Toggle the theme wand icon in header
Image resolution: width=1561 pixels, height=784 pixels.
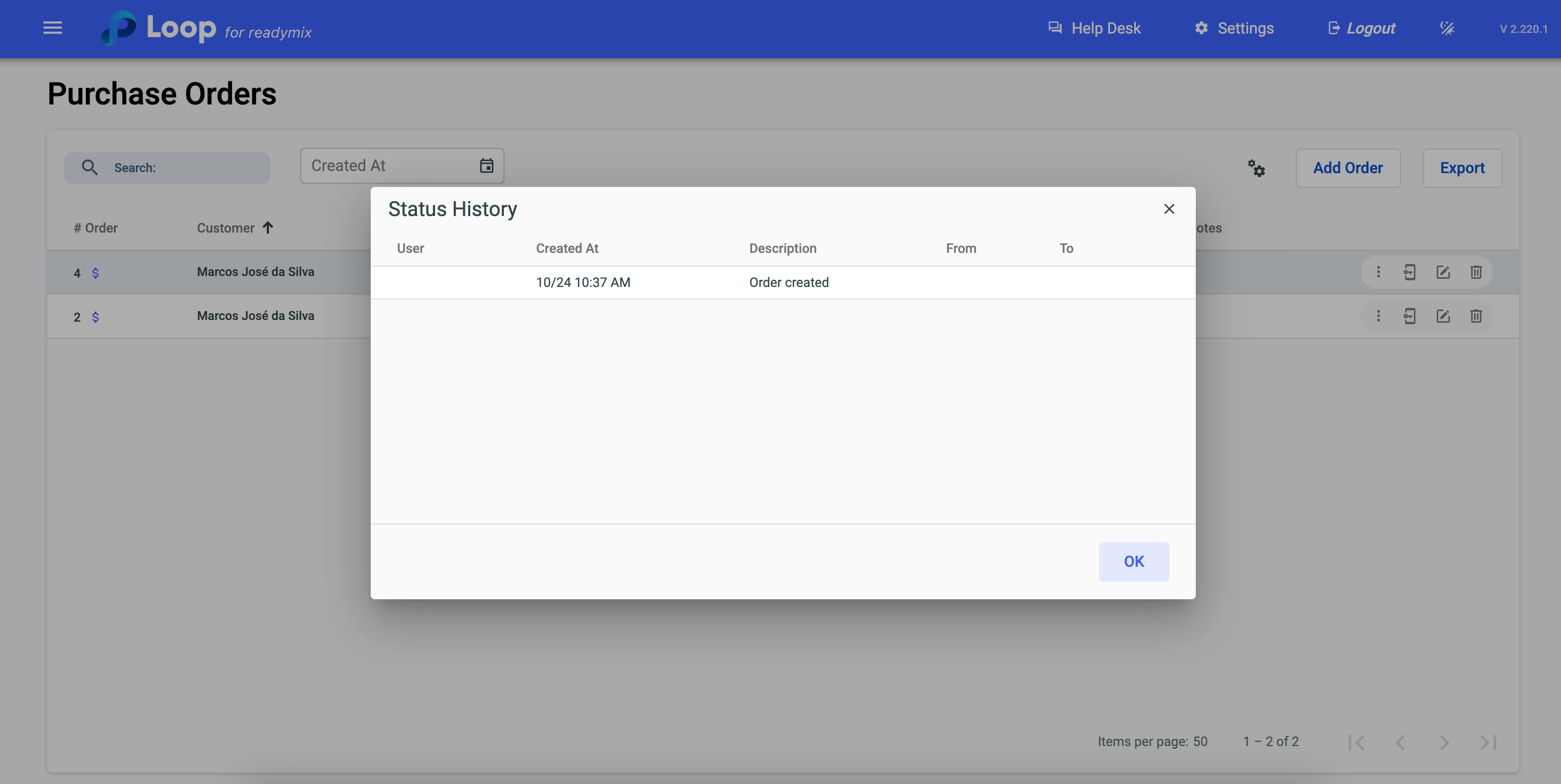coord(1447,29)
